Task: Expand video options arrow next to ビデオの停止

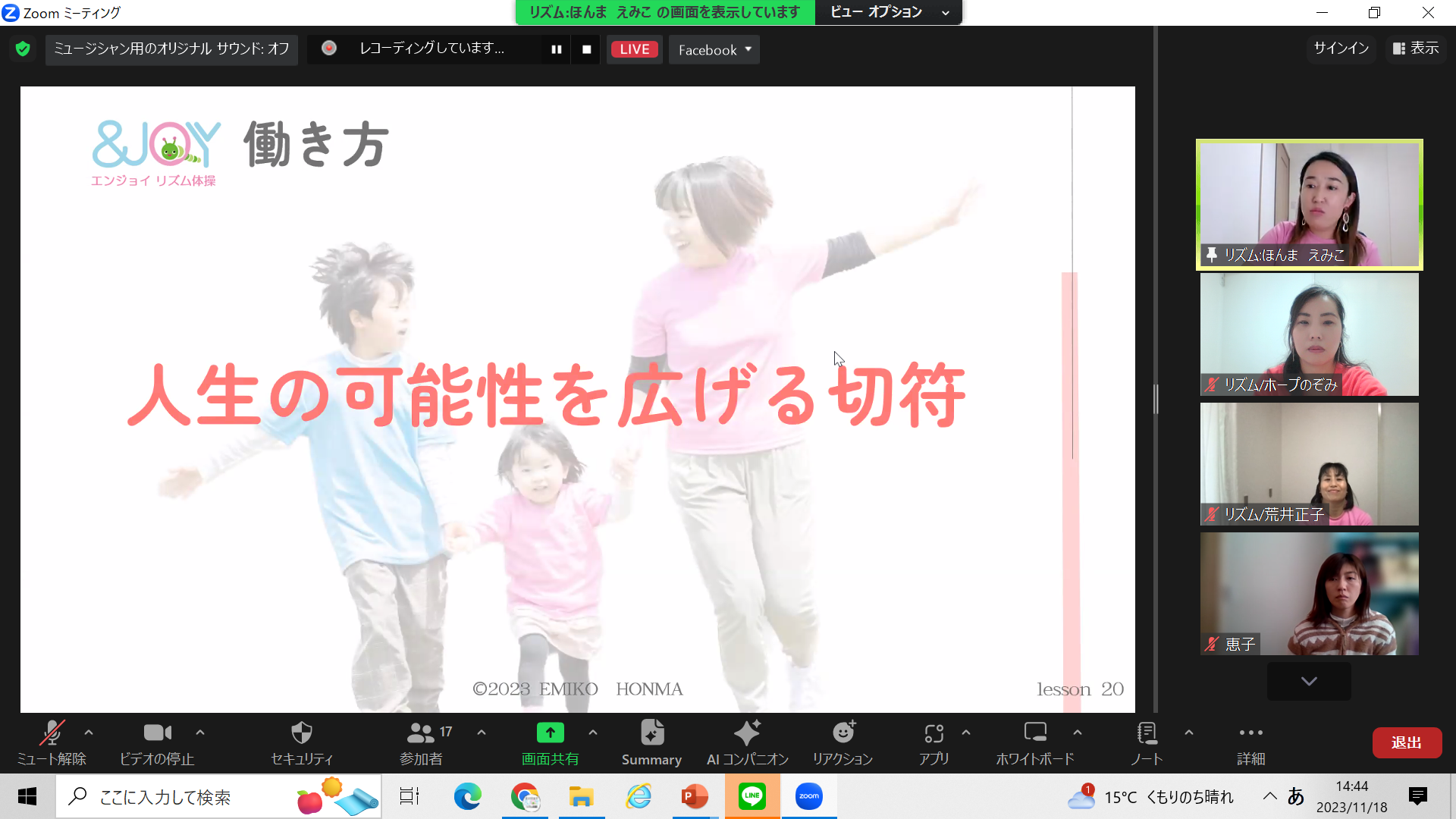Action: 200,733
